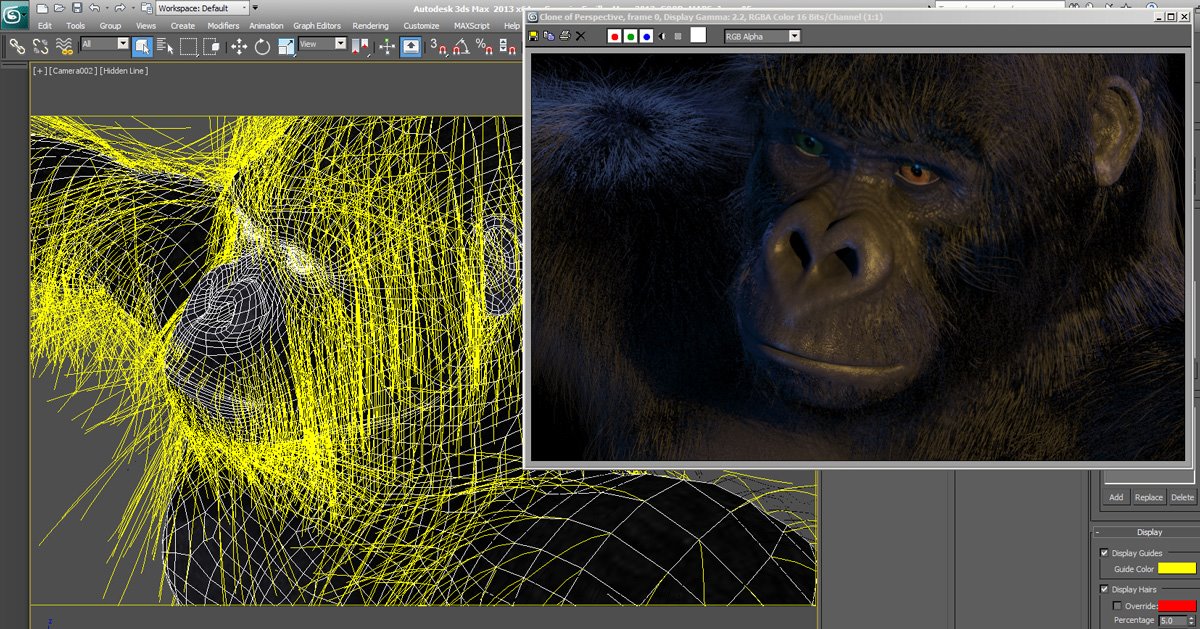Enable the Override checkbox
This screenshot has height=629, width=1200.
[1117, 606]
